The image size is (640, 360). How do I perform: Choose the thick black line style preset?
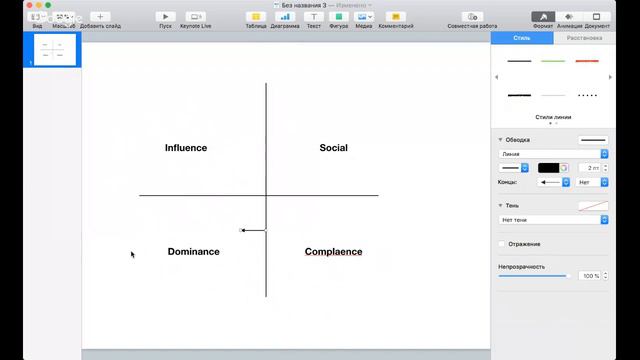click(x=519, y=96)
